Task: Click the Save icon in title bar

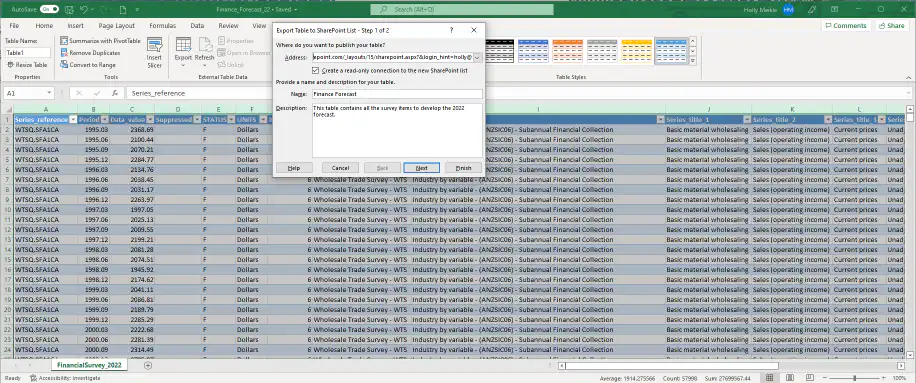Action: (x=70, y=9)
